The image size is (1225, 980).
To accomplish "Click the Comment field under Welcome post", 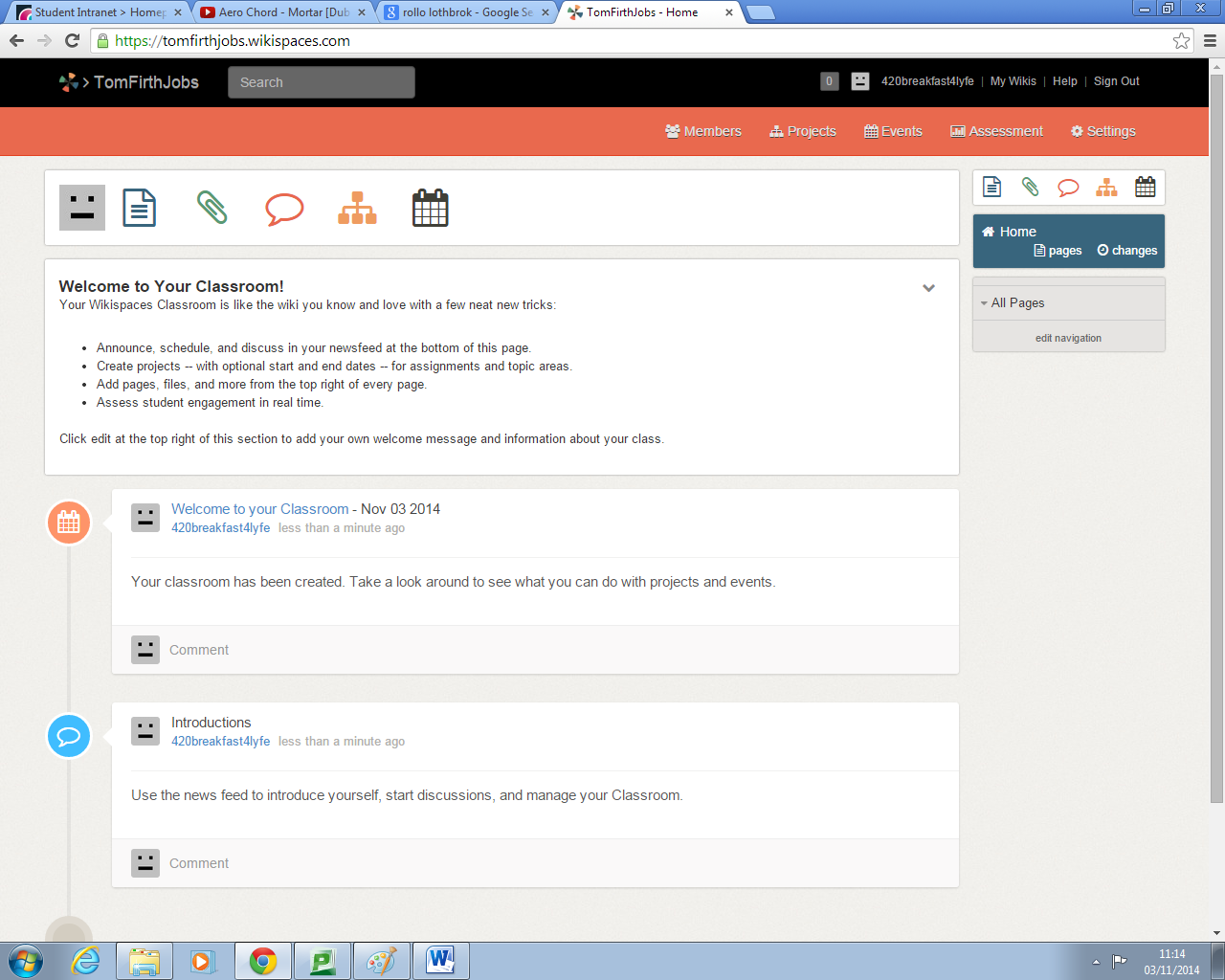I will tap(535, 650).
